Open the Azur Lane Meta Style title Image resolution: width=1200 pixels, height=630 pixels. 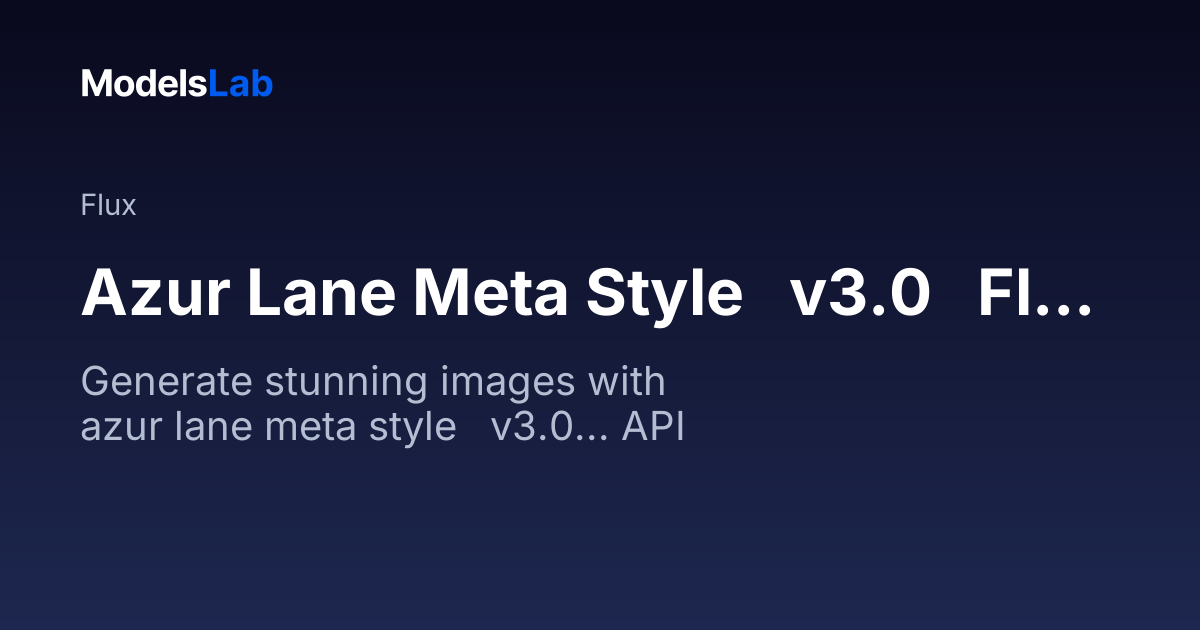tap(586, 293)
